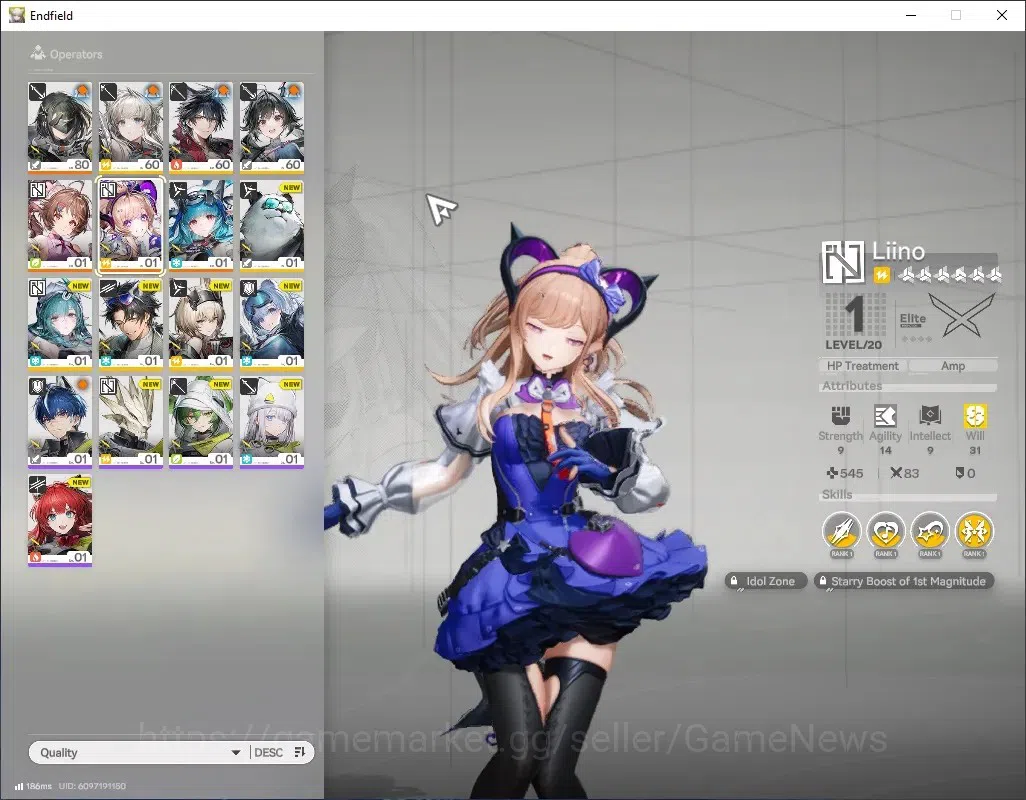Screen dimensions: 1026x800
Task: Click the sort direction icon beside DESC
Action: coord(300,752)
